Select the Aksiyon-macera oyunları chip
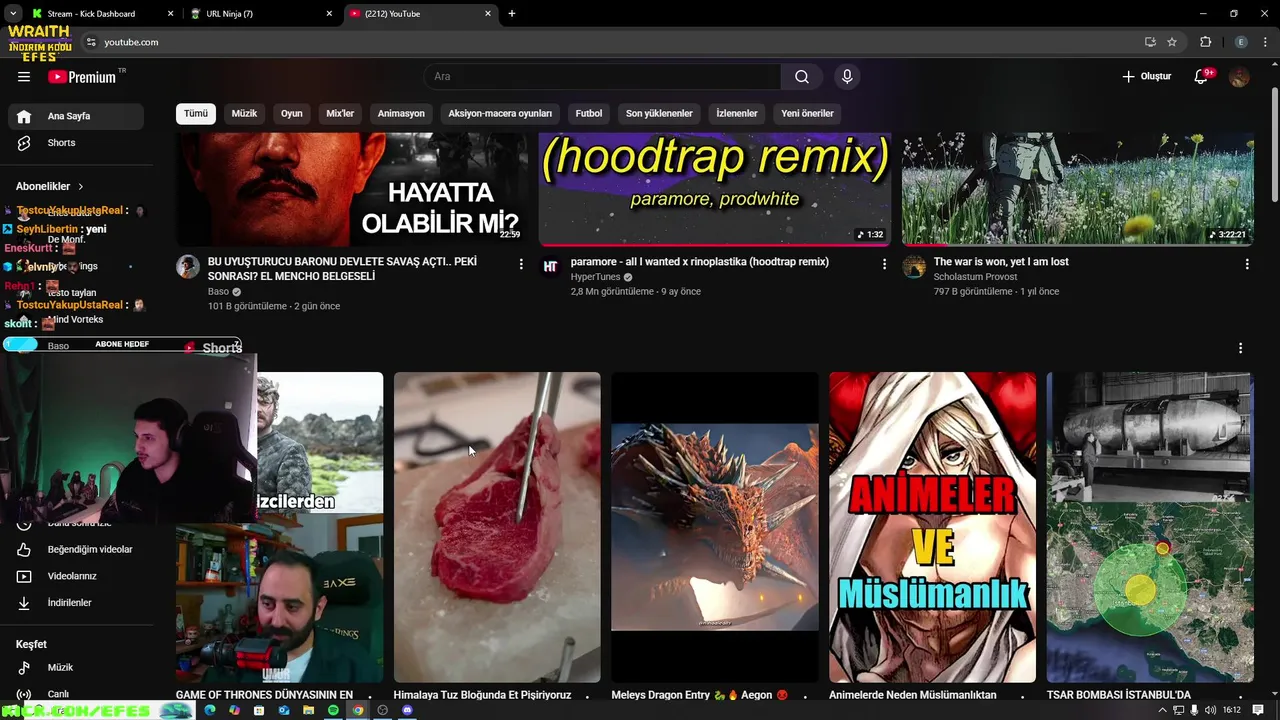 [500, 113]
